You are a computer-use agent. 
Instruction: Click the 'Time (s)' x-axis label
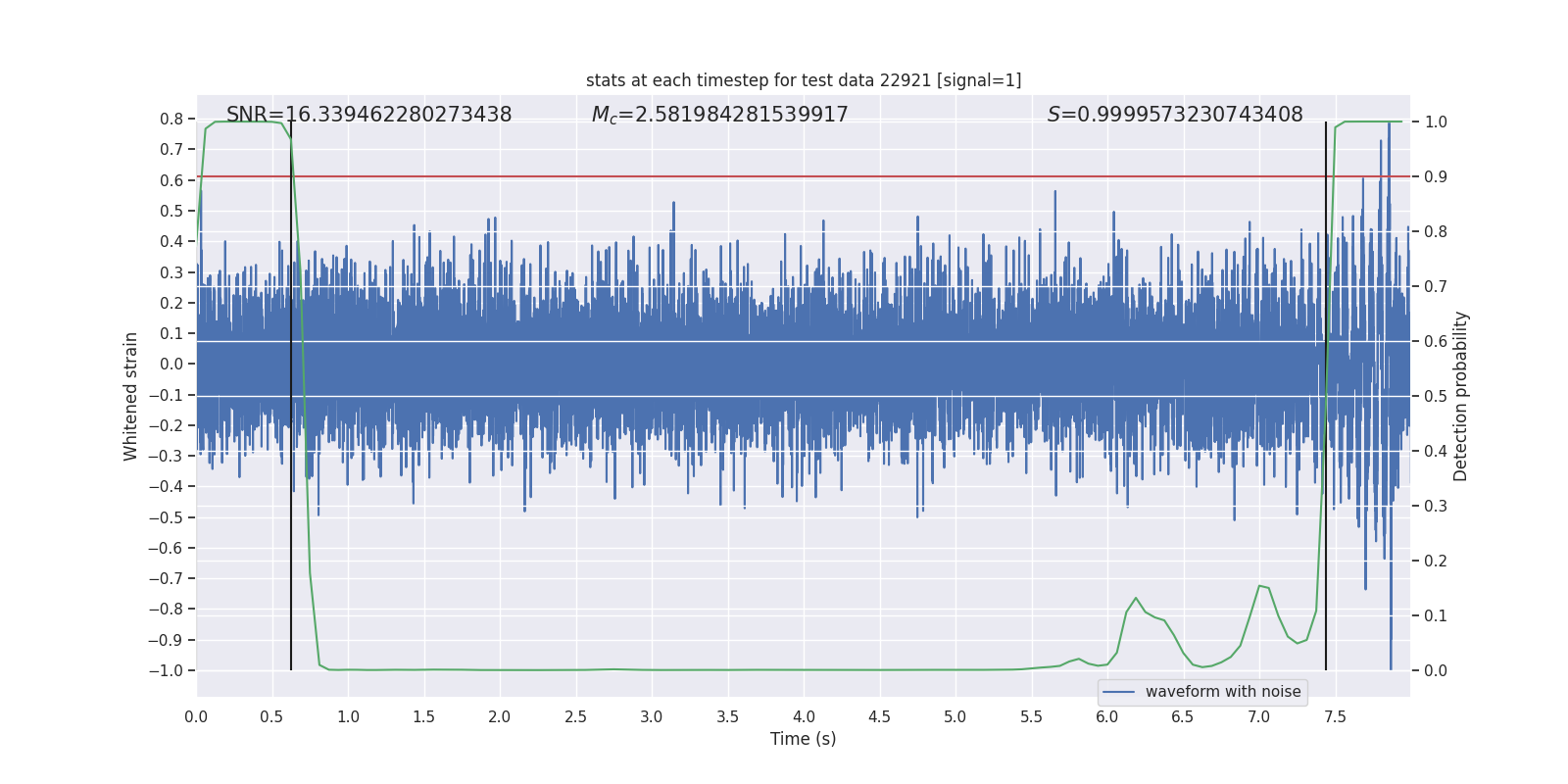[x=803, y=739]
